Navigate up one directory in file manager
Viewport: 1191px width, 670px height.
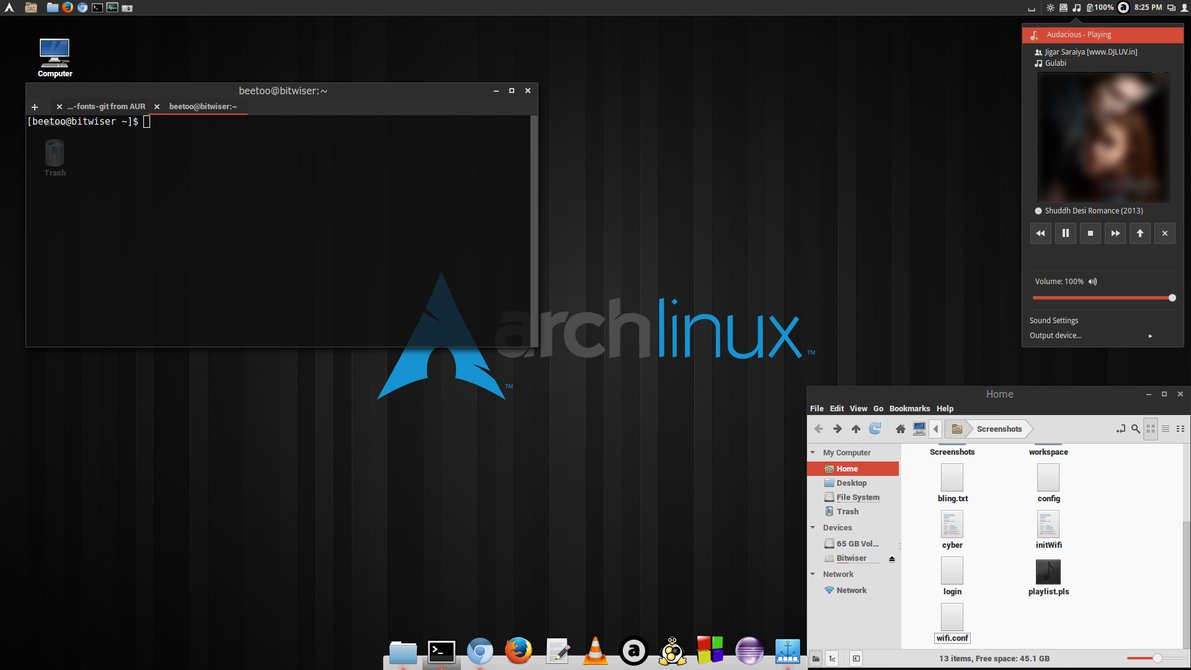(855, 428)
